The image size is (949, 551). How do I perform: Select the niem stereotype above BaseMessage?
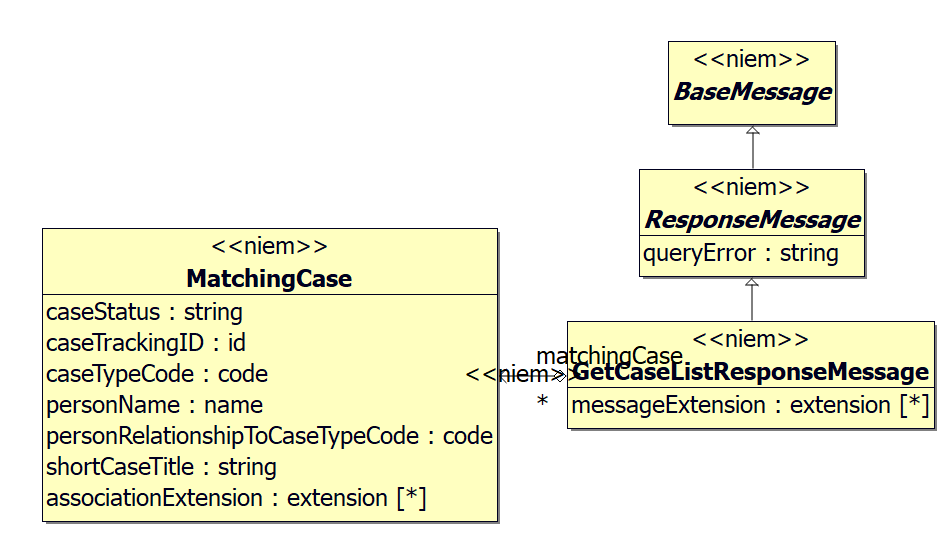click(752, 59)
